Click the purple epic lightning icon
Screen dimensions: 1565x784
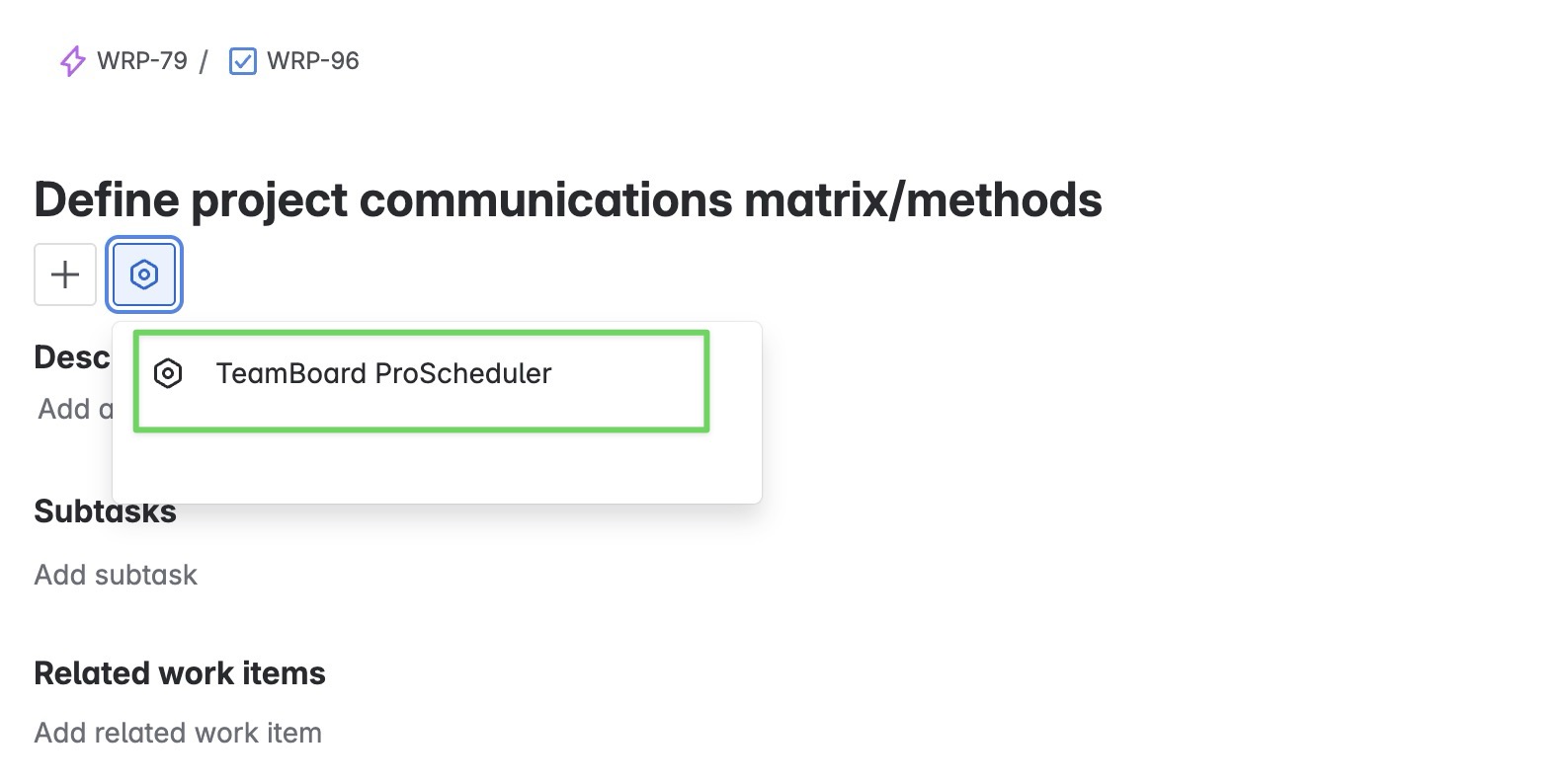pos(73,61)
